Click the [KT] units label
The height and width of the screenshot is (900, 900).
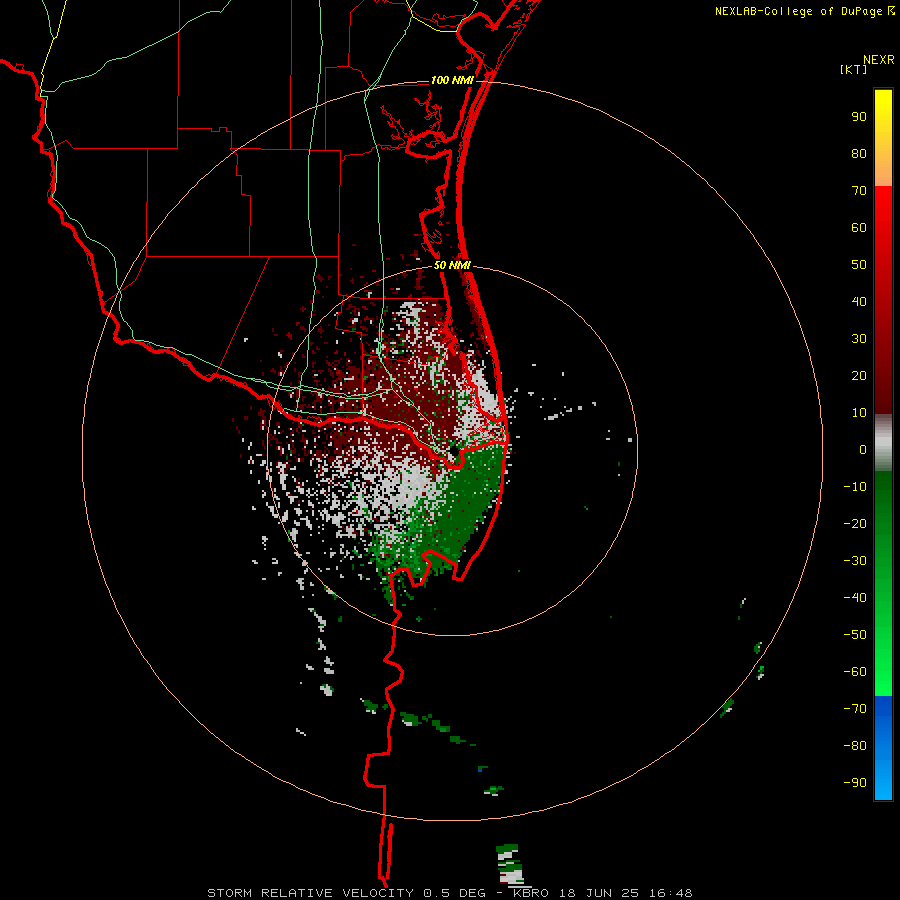tap(854, 69)
